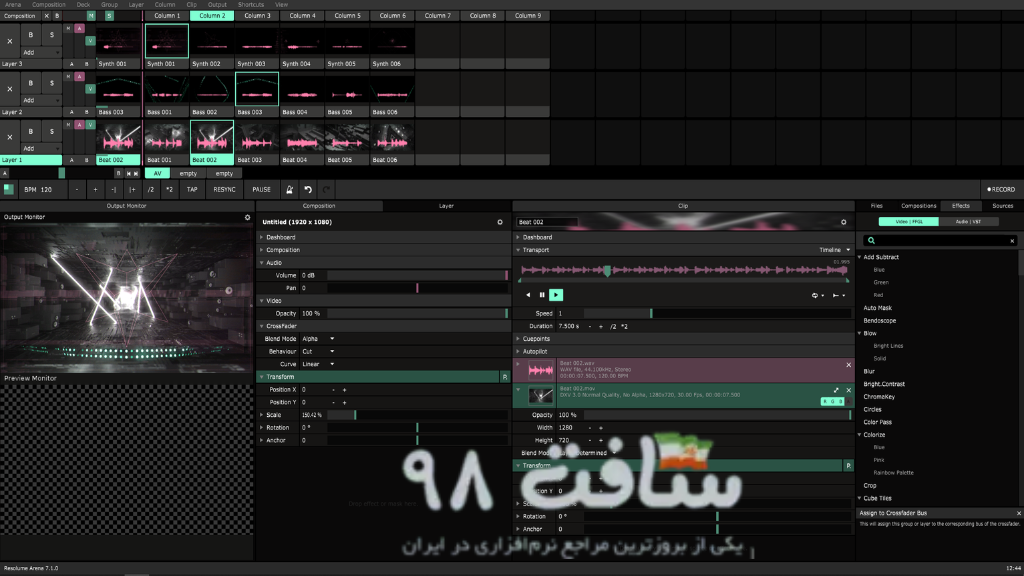
Task: Collapse the Colorize effect group
Action: pos(860,435)
